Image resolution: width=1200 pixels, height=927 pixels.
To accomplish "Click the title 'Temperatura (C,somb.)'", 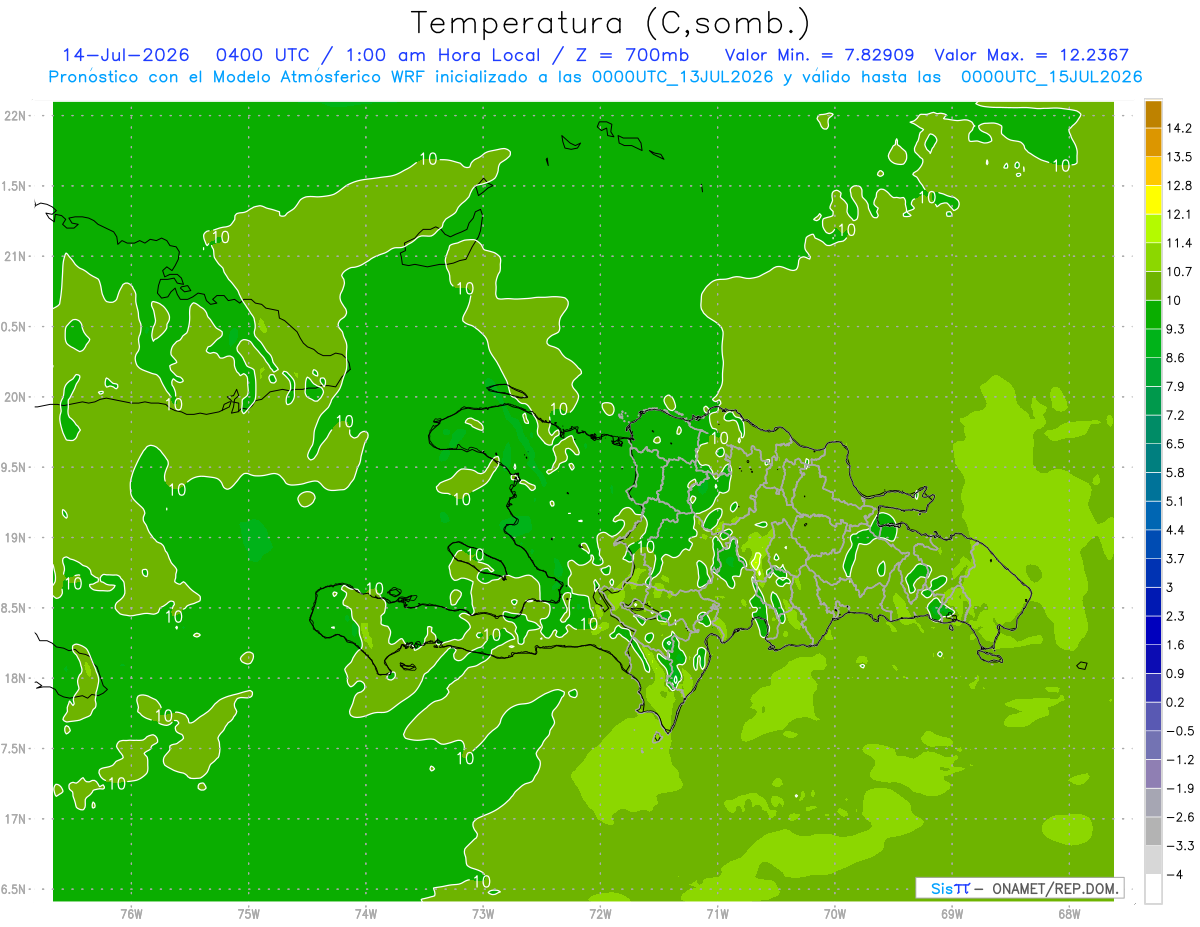I will (611, 23).
